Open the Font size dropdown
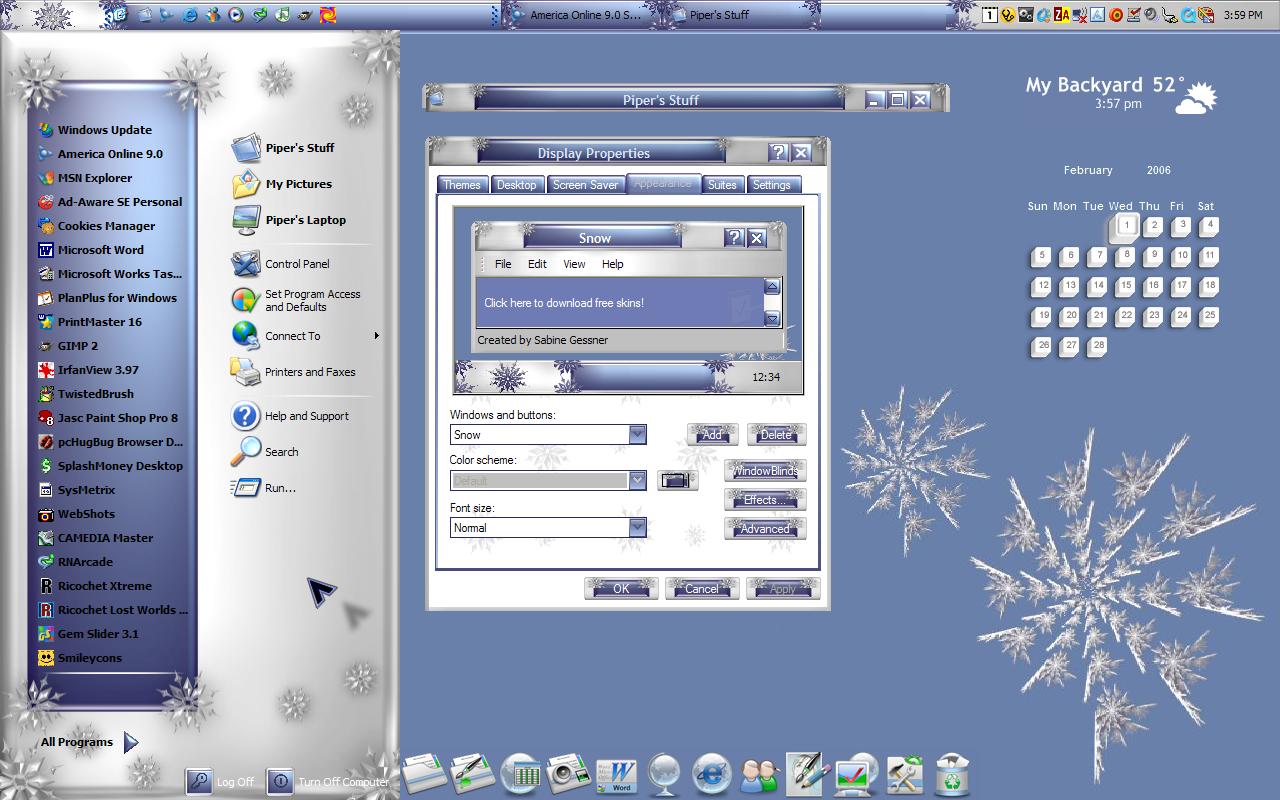Screen dimensions: 1280x800 click(637, 528)
